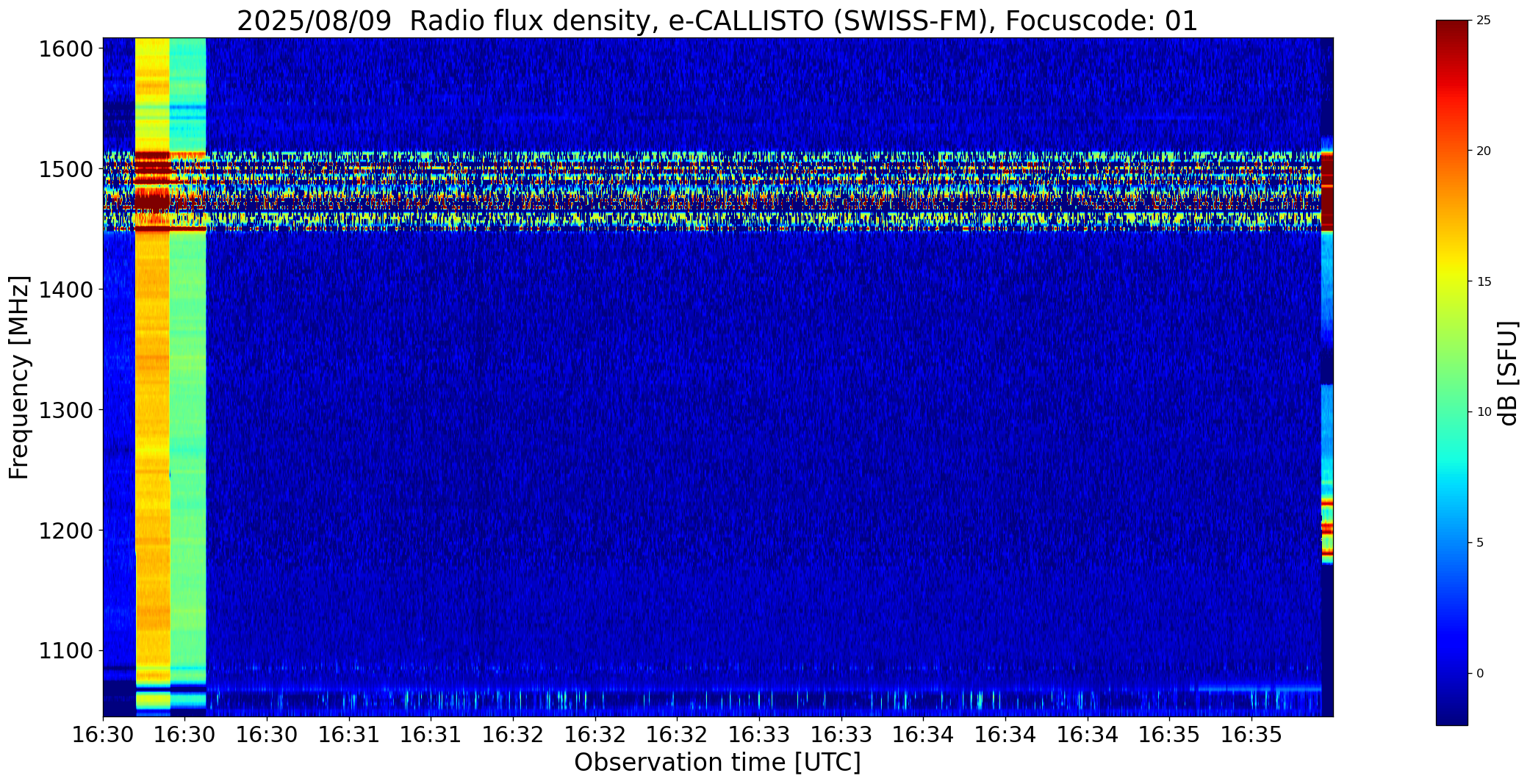Click the 1300 frequency tick label
The height and width of the screenshot is (784, 1530).
tap(65, 410)
